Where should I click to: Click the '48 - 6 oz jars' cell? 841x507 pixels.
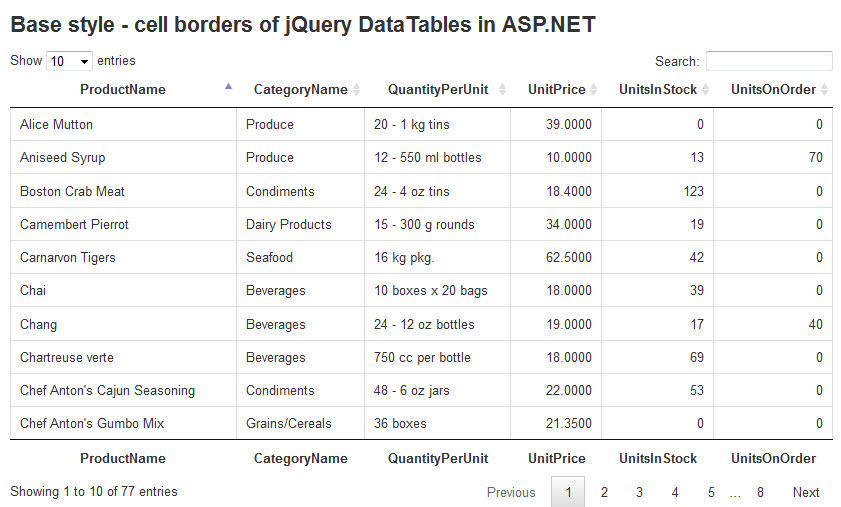click(438, 391)
